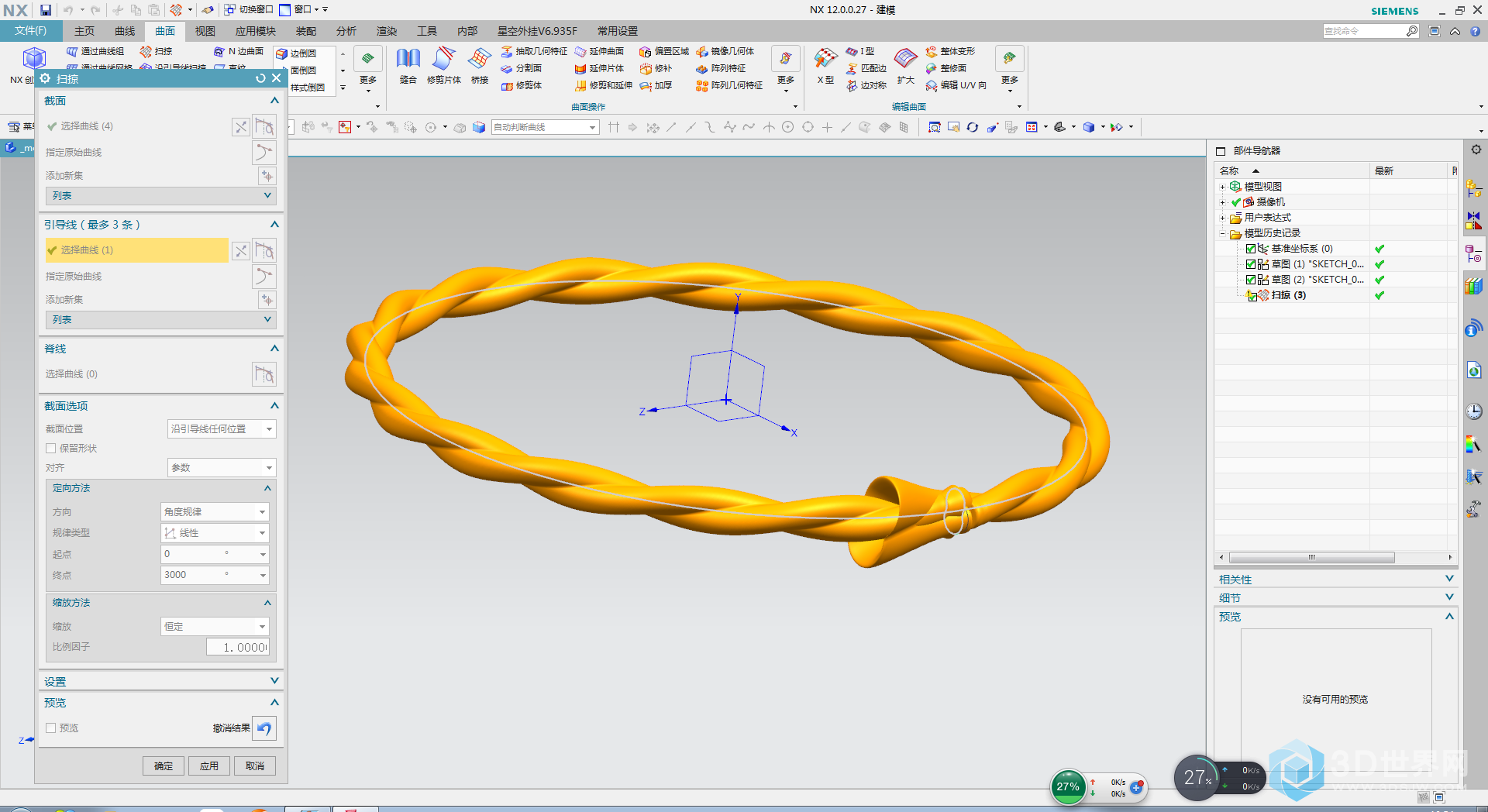The width and height of the screenshot is (1488, 812).
Task: Click the 延伸片体 extend sheet tool
Action: (599, 68)
